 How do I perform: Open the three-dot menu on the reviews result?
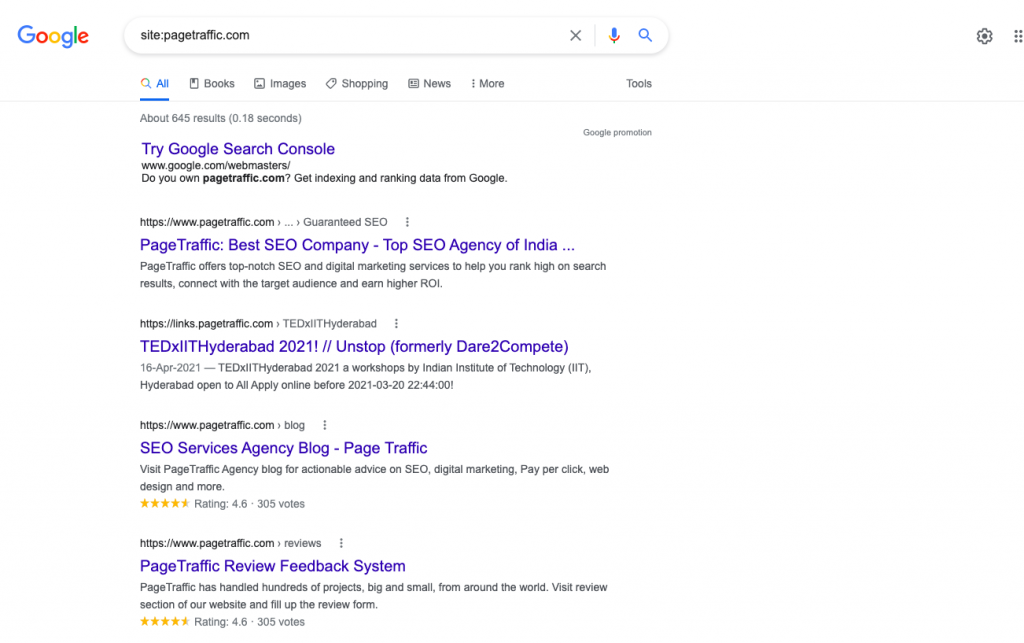tap(340, 543)
